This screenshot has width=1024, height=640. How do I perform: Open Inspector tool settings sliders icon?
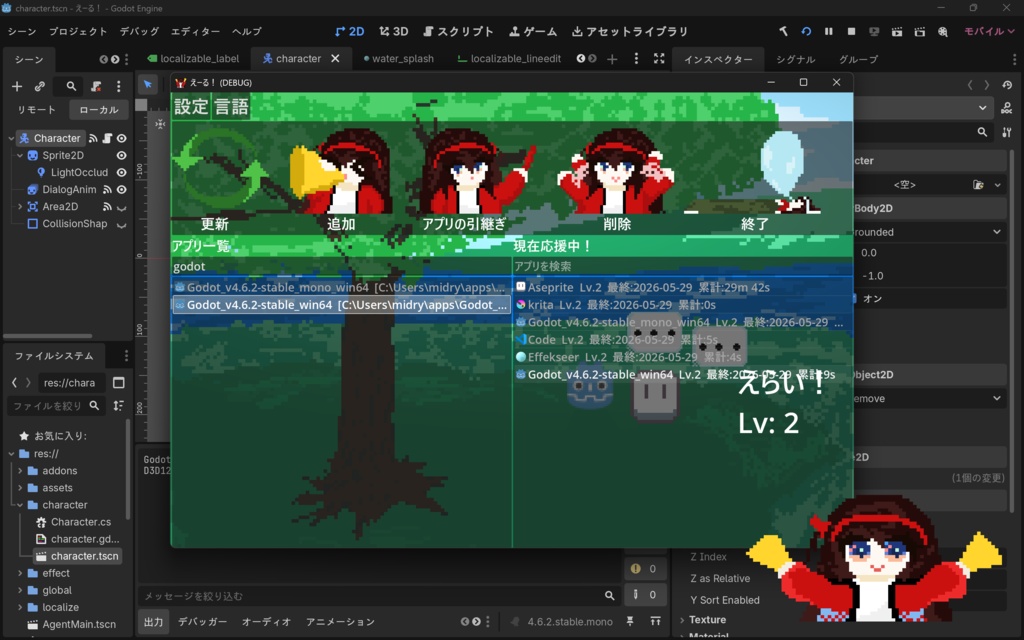click(x=1007, y=132)
